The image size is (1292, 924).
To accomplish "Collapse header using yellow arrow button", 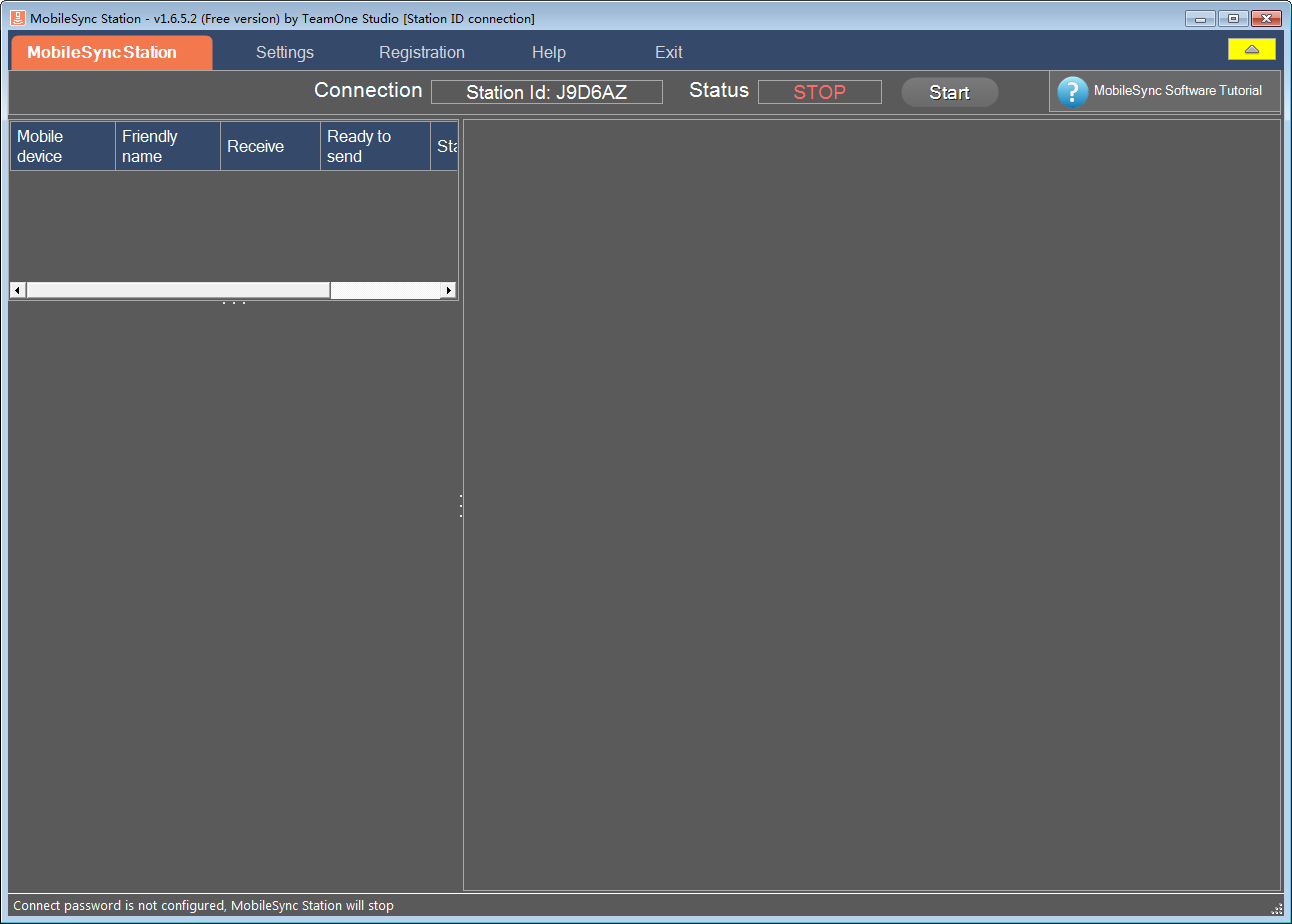I will coord(1252,49).
